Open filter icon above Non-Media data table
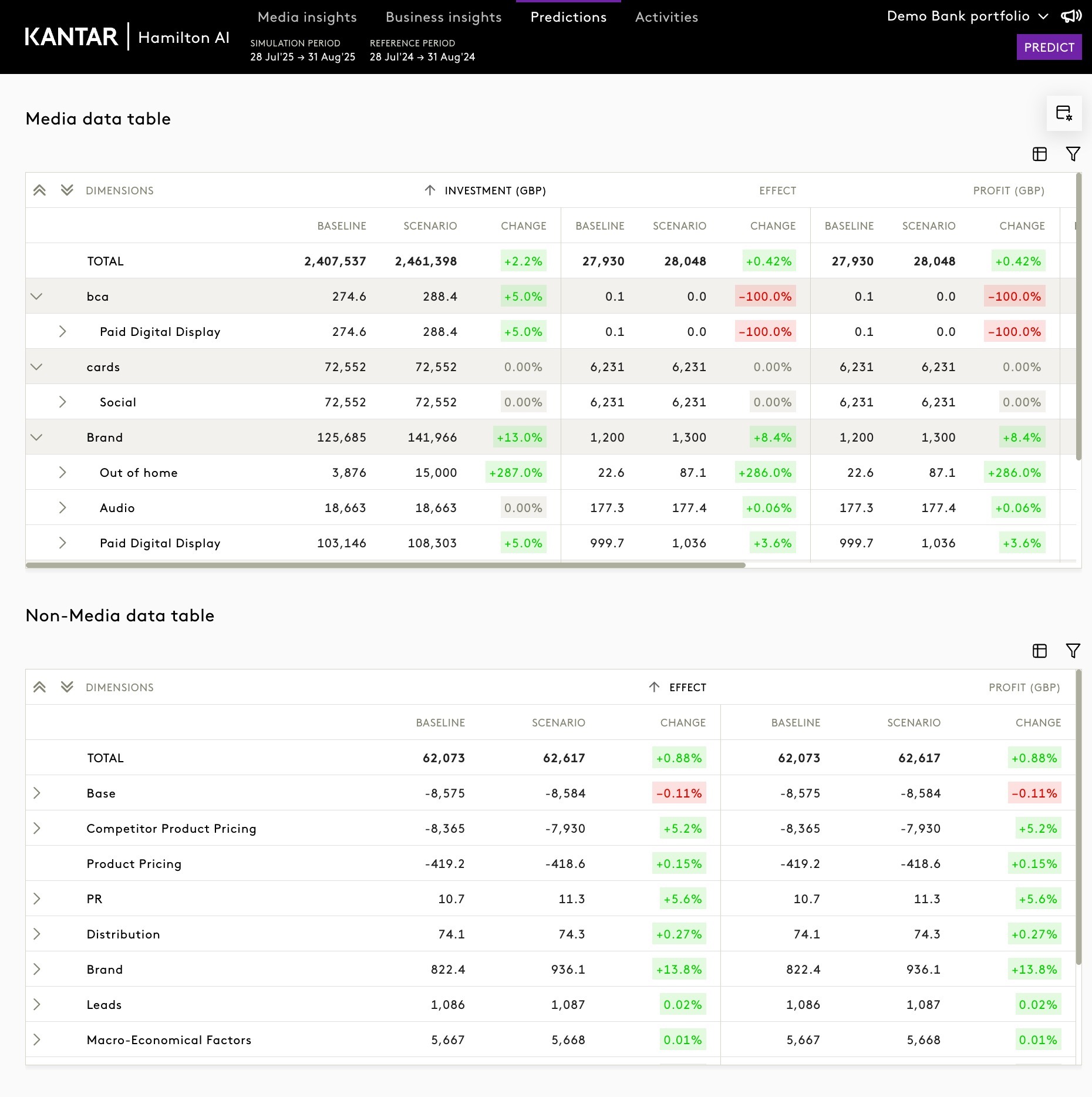Image resolution: width=1092 pixels, height=1097 pixels. point(1073,651)
